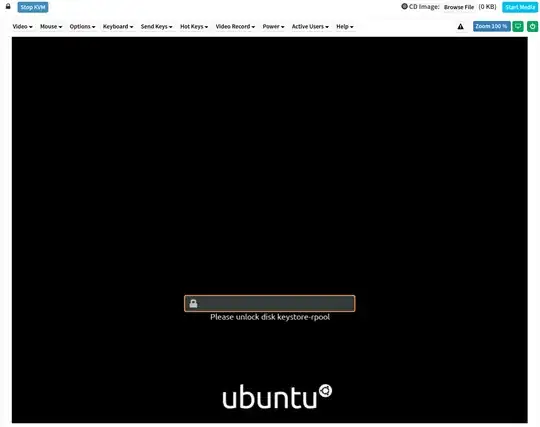Click the CD Image disc icon
This screenshot has width=540, height=427.
coord(404,7)
